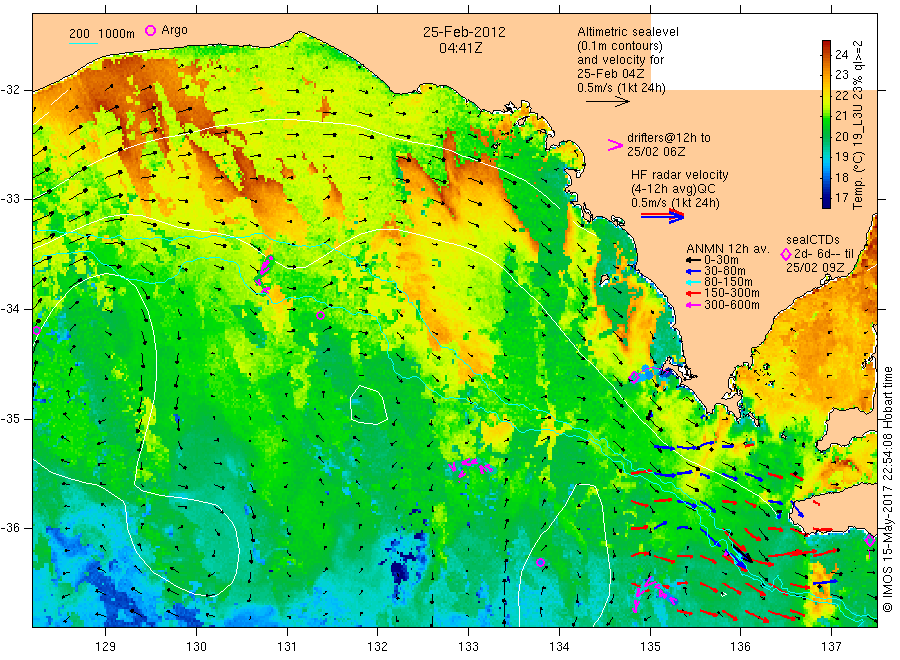Click the "drifters@12h to" label
The height and width of the screenshot is (660, 900).
pos(668,138)
